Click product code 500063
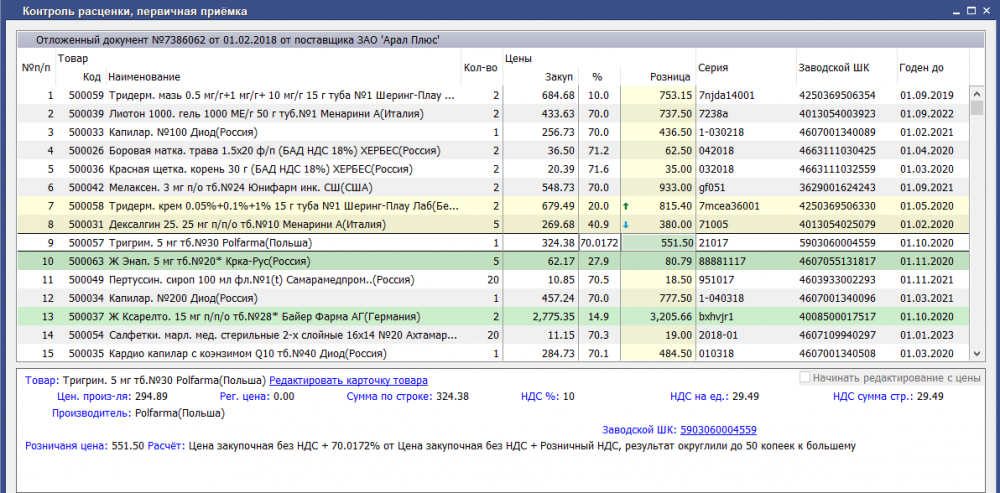1000x493 pixels. click(x=86, y=261)
